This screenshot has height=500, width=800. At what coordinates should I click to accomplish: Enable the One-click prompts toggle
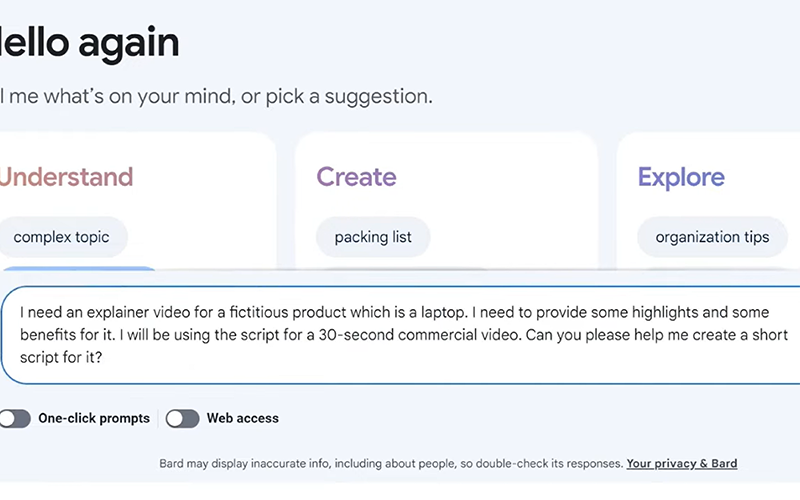click(15, 419)
